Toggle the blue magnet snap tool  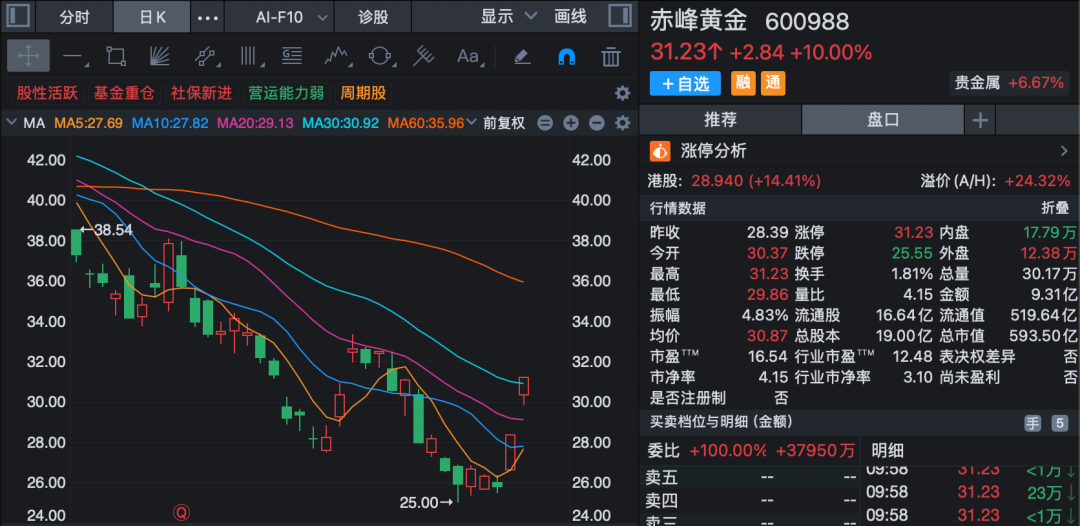coord(566,56)
